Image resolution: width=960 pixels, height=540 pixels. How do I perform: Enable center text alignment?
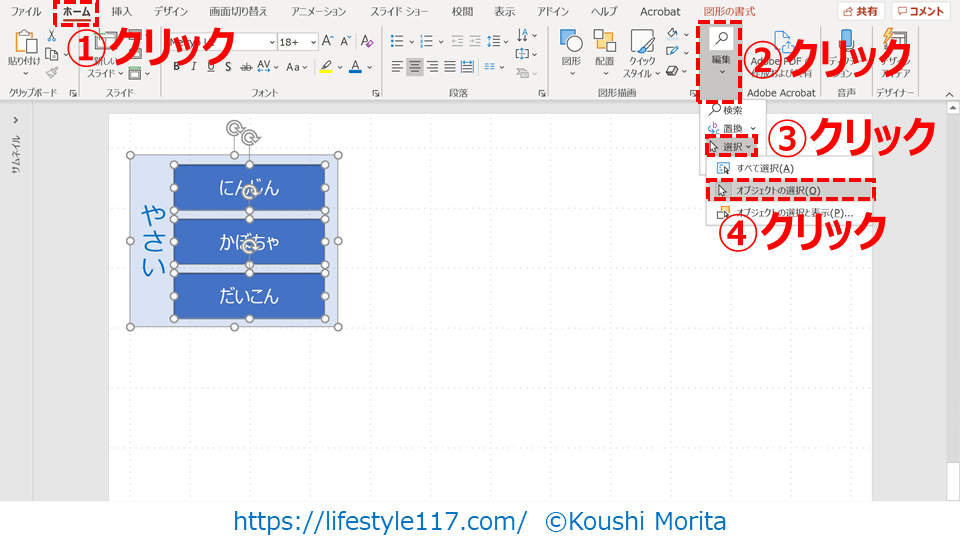(414, 67)
